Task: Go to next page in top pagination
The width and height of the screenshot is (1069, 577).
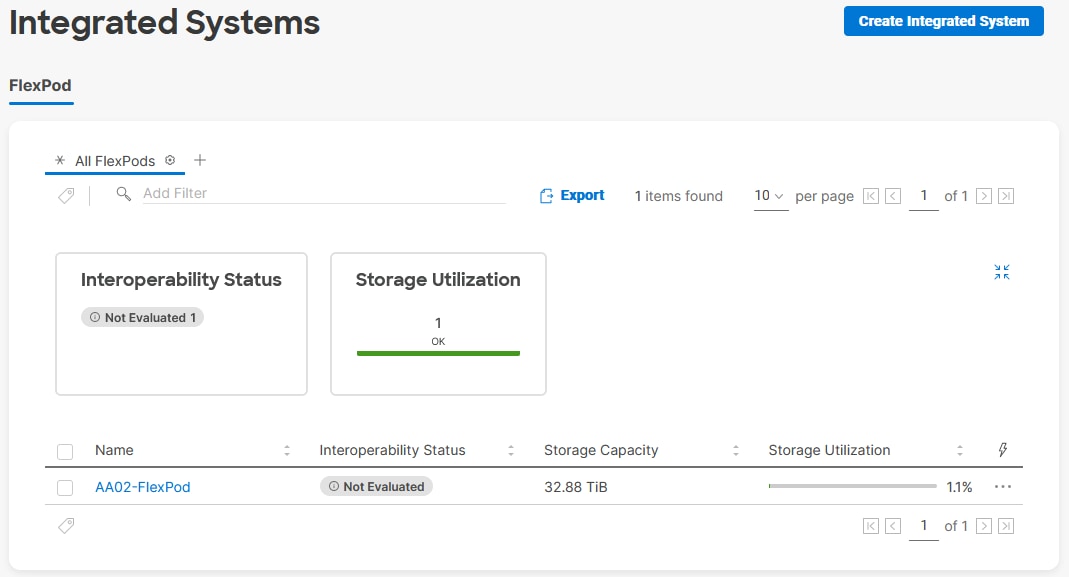Action: coord(984,196)
